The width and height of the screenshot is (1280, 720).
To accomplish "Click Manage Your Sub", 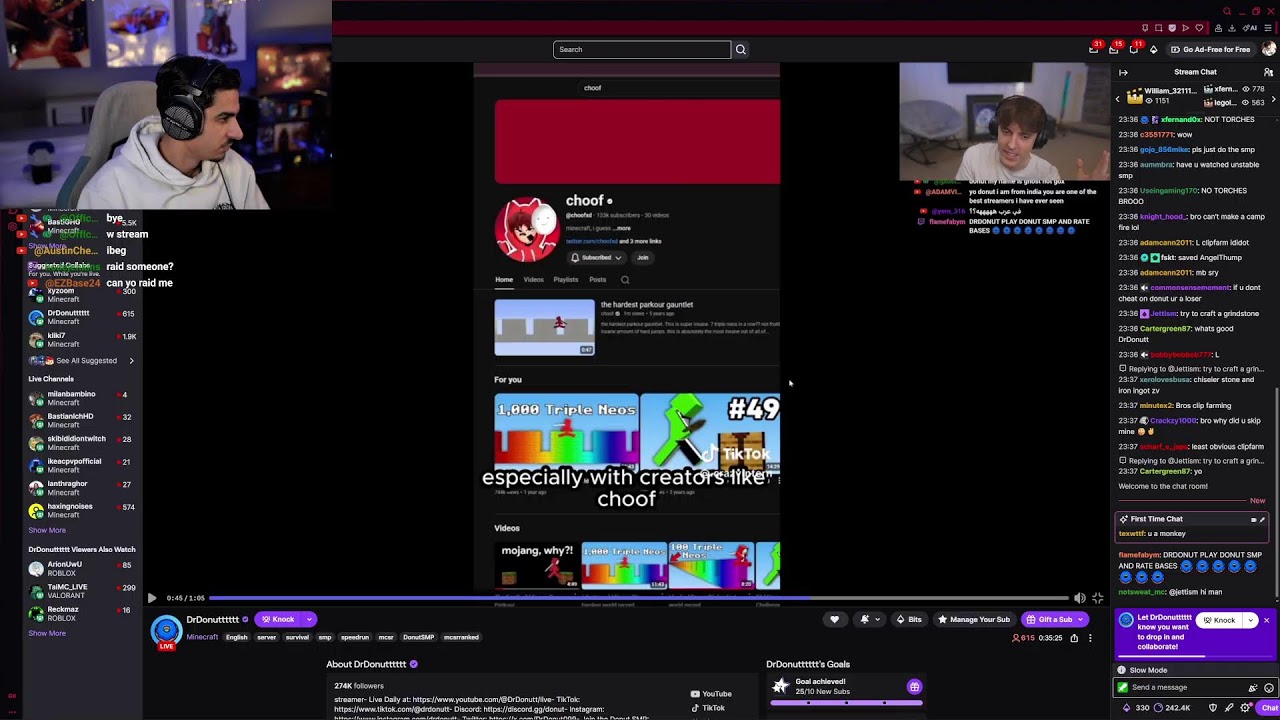I will coord(974,620).
